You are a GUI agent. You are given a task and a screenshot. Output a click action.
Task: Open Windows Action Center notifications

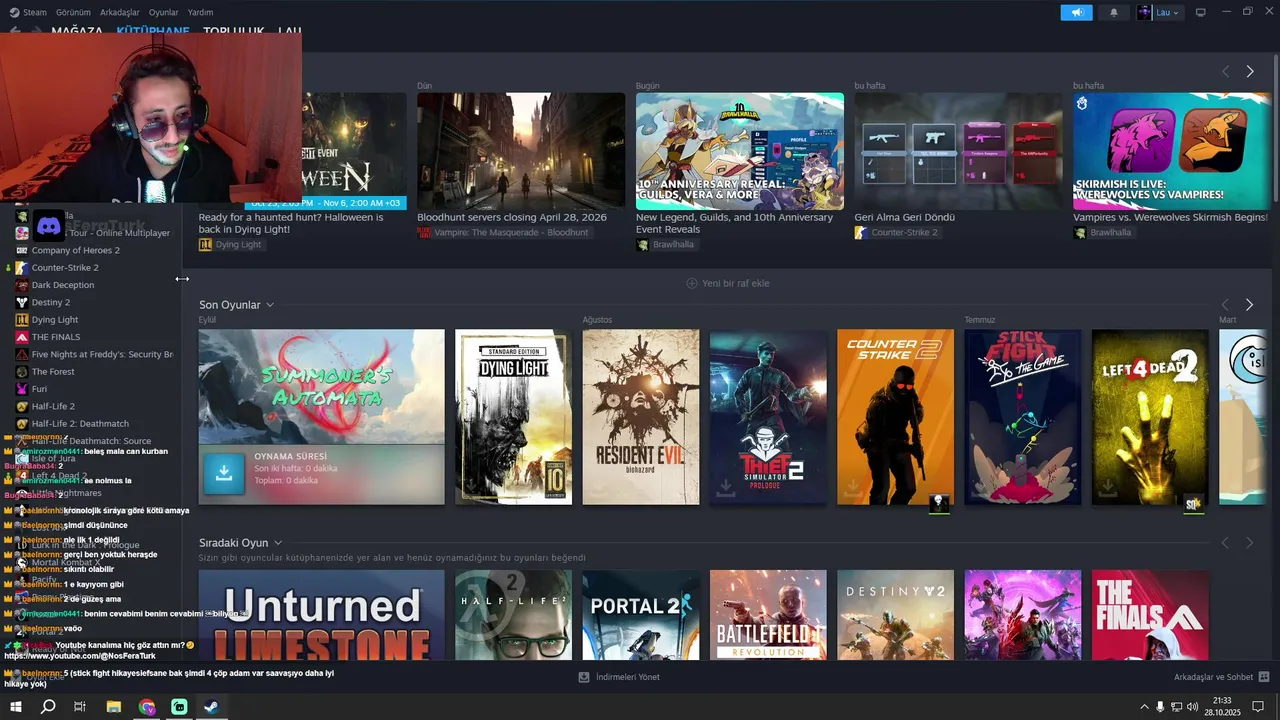(x=1258, y=707)
